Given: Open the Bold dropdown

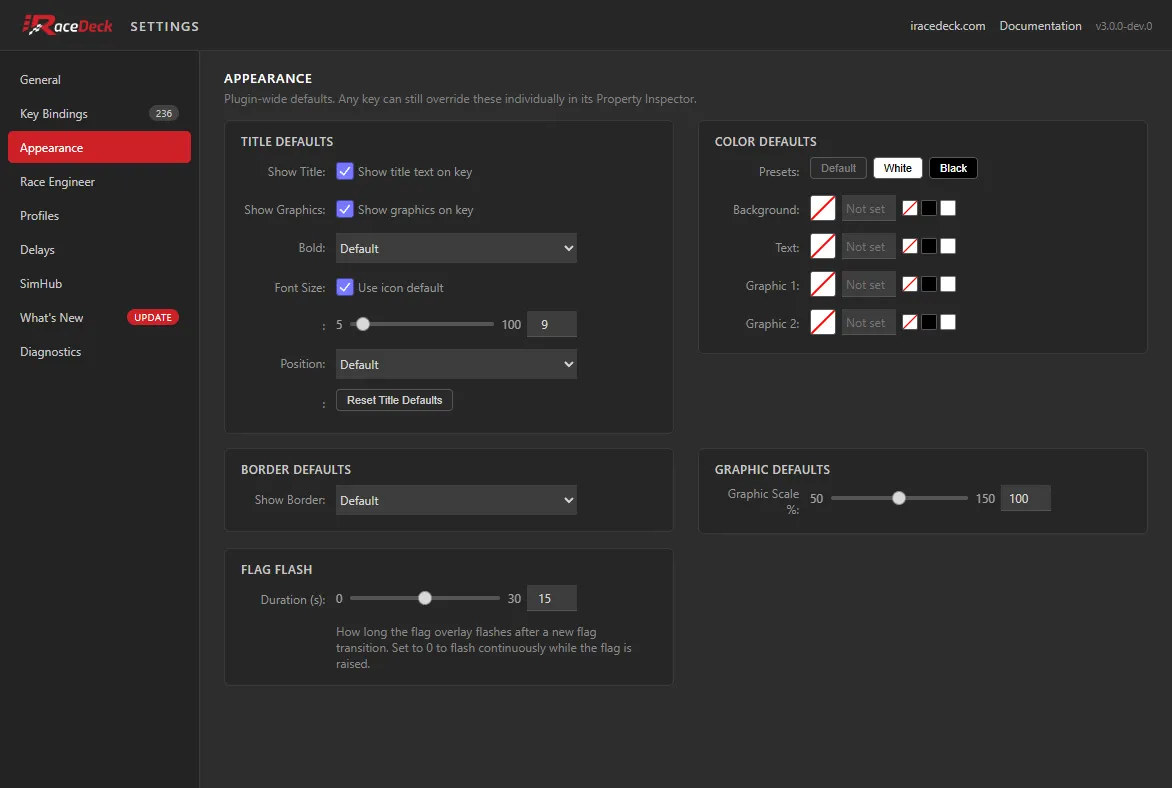Looking at the screenshot, I should coord(456,248).
